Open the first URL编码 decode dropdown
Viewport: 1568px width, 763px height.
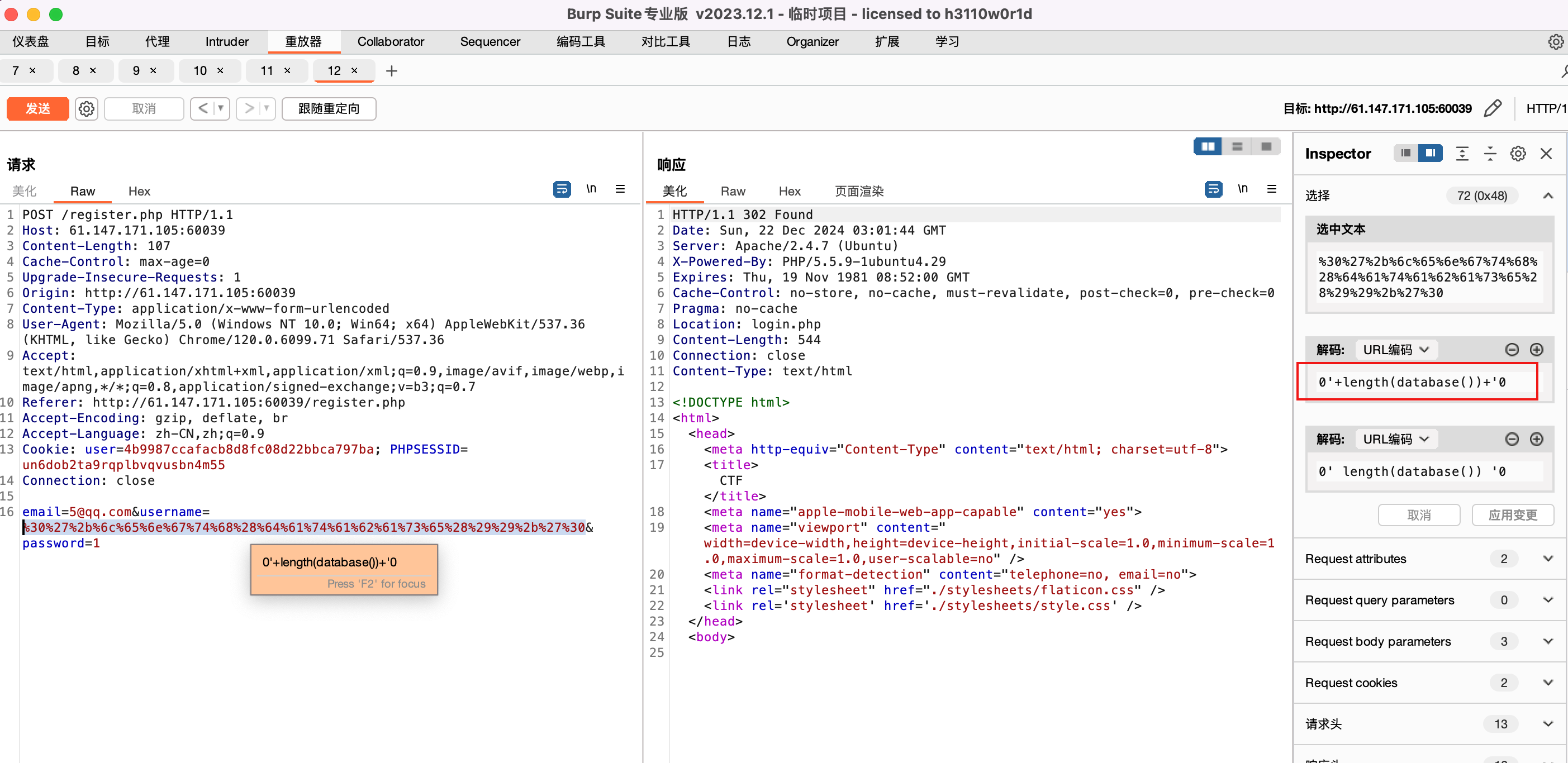tap(1395, 349)
